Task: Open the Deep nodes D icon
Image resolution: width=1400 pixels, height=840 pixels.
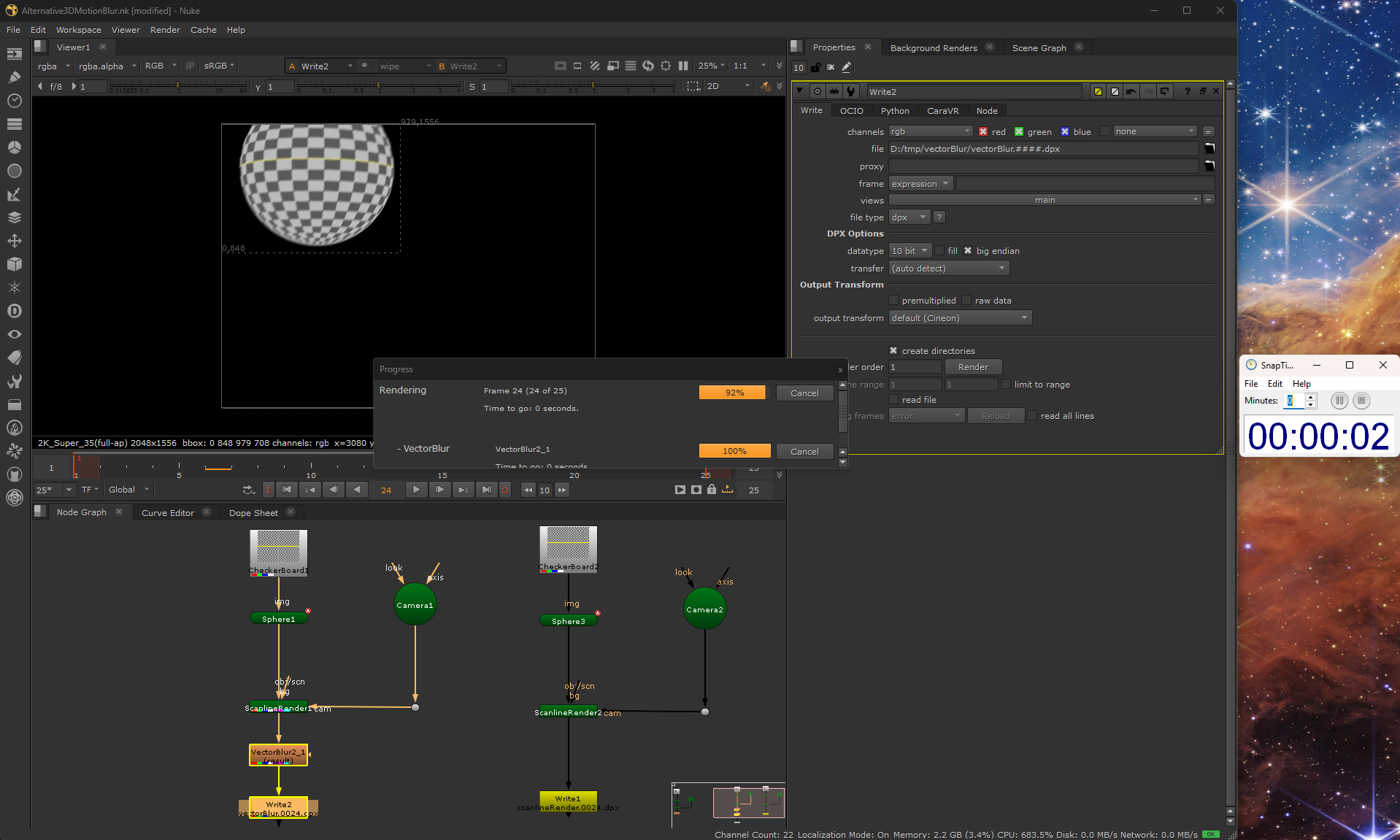Action: [x=14, y=311]
